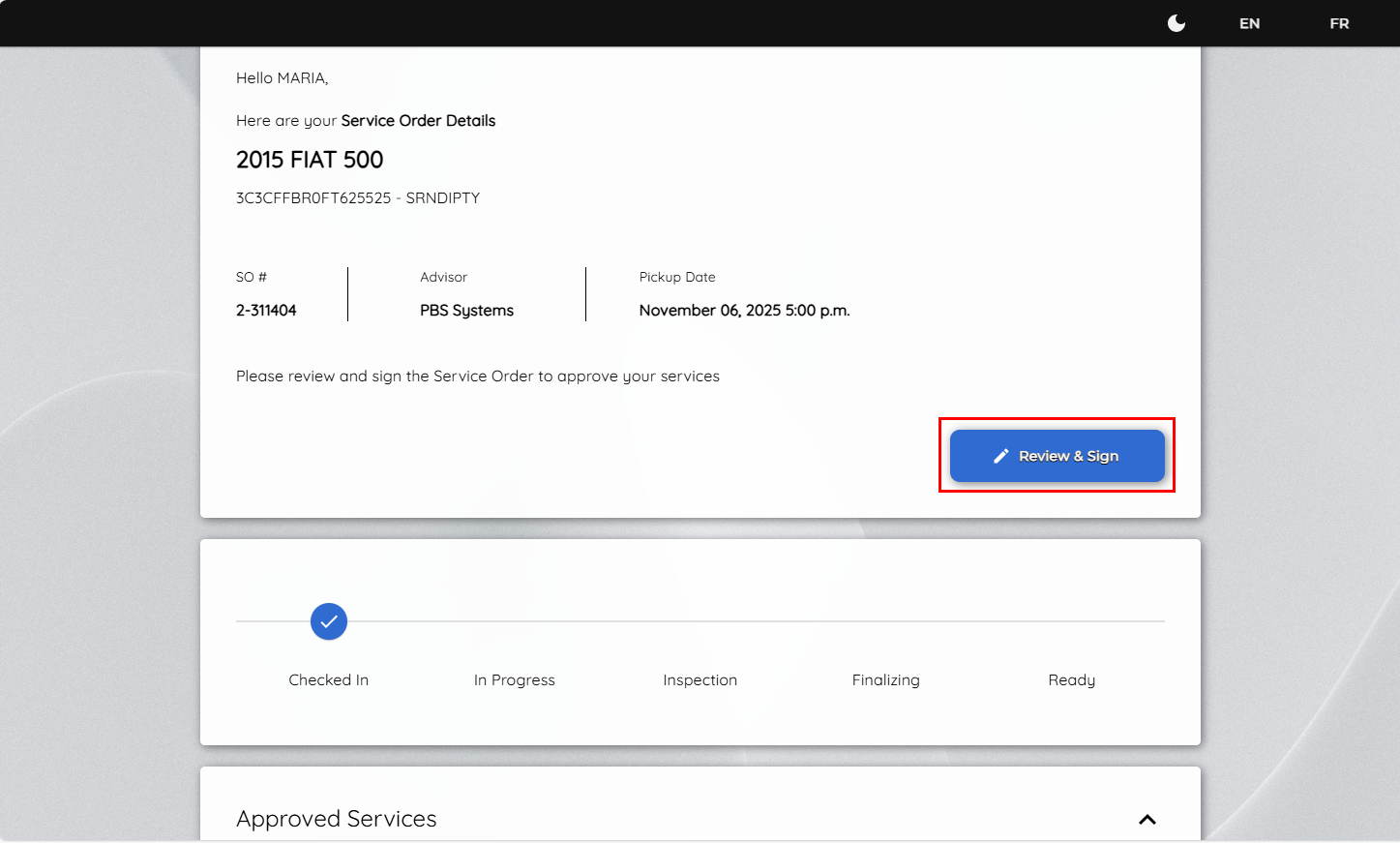
Task: Switch language to EN
Action: (1249, 23)
